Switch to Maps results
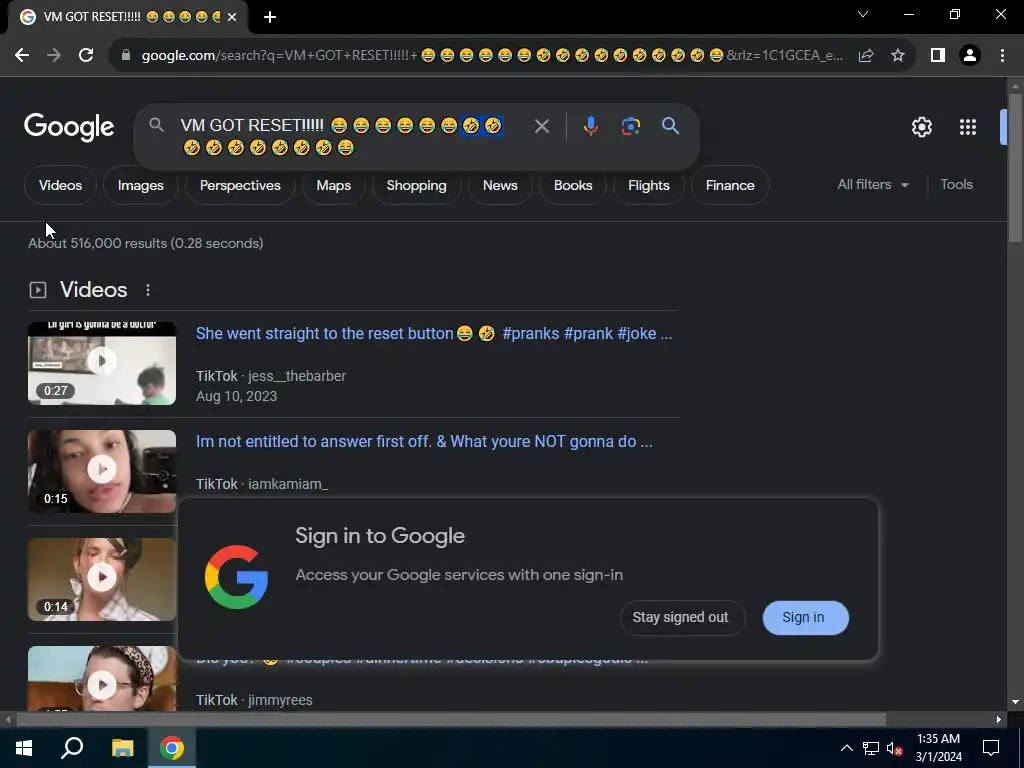This screenshot has width=1024, height=768. pos(334,185)
